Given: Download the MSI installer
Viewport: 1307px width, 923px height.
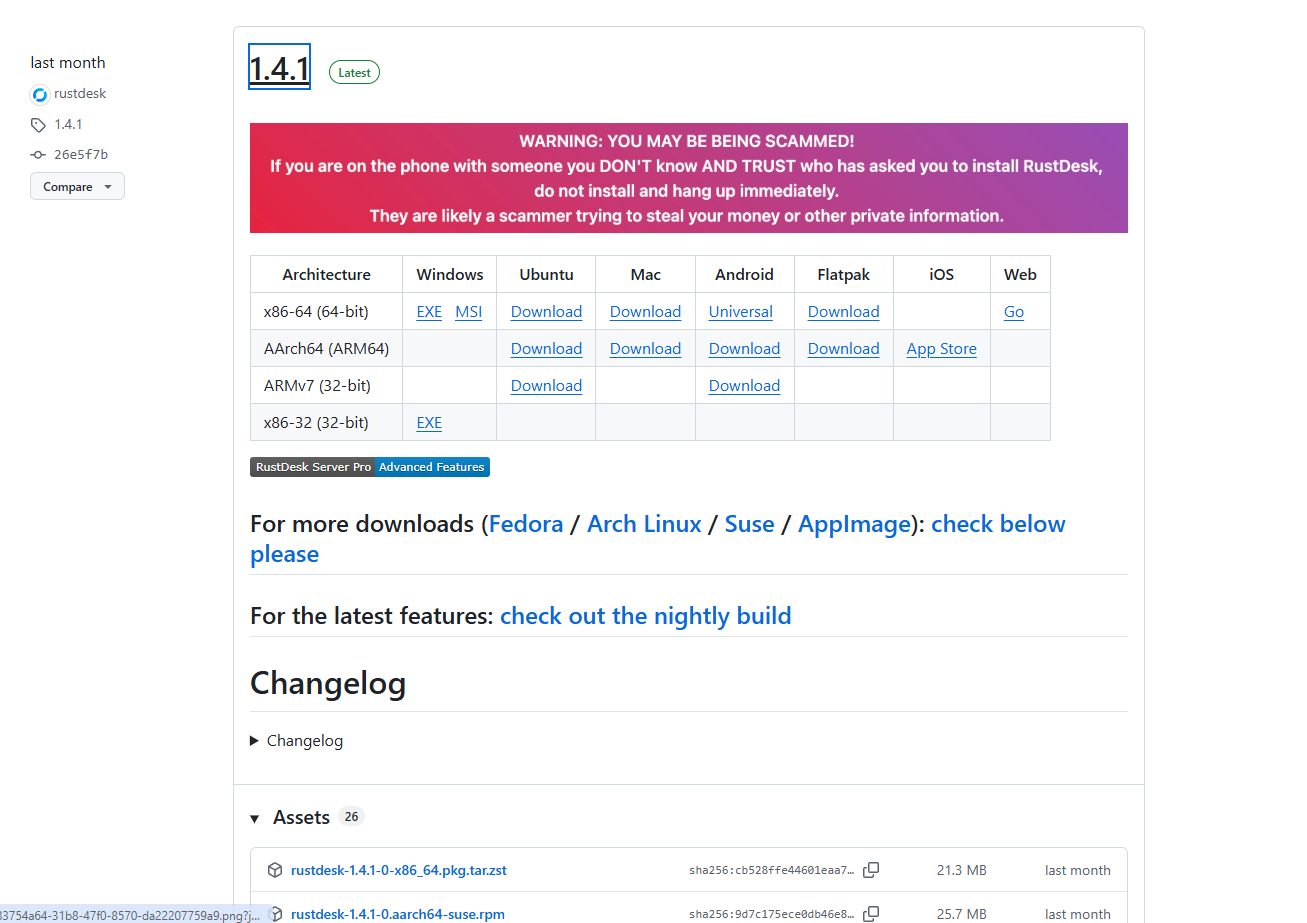Looking at the screenshot, I should (468, 311).
